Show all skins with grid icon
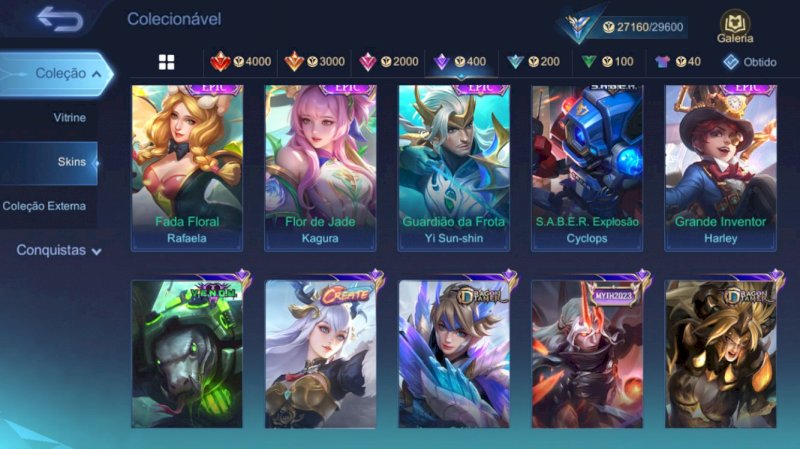 coord(166,62)
